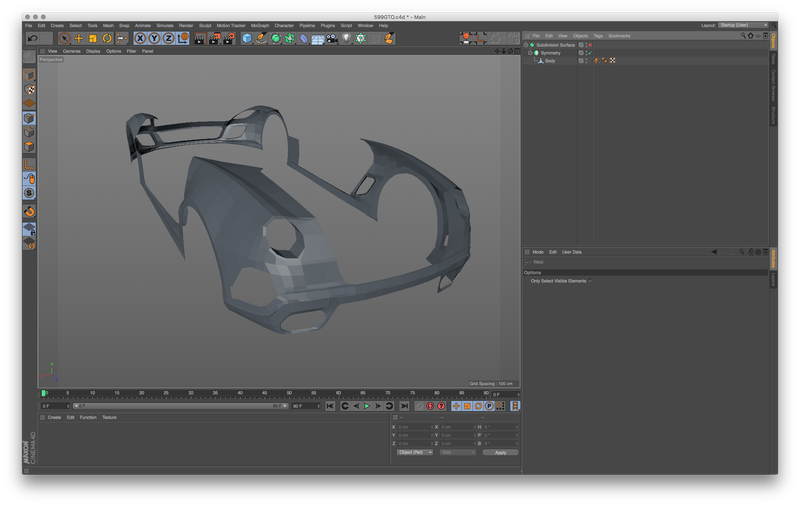The height and width of the screenshot is (506, 800).
Task: Open User Data menu in Attribute Manager
Action: (x=571, y=252)
